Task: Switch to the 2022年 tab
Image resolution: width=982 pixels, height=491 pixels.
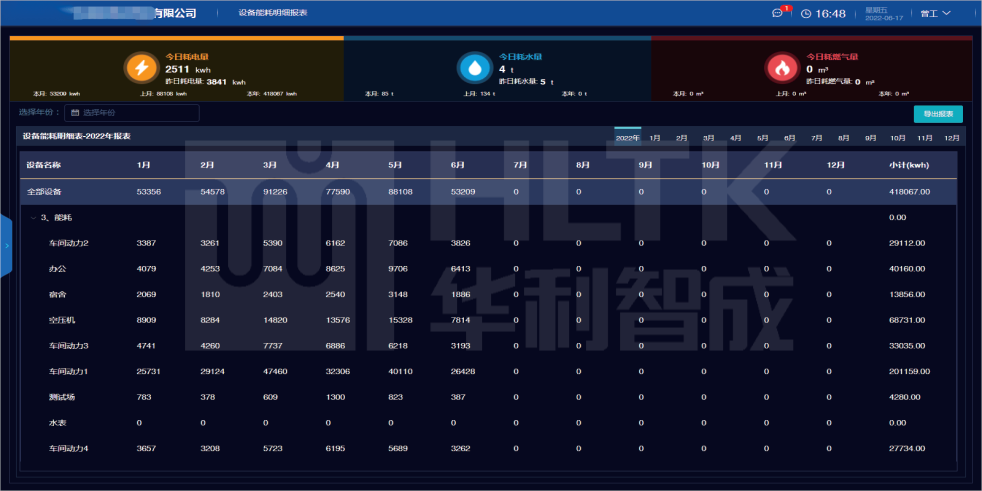Action: (627, 137)
